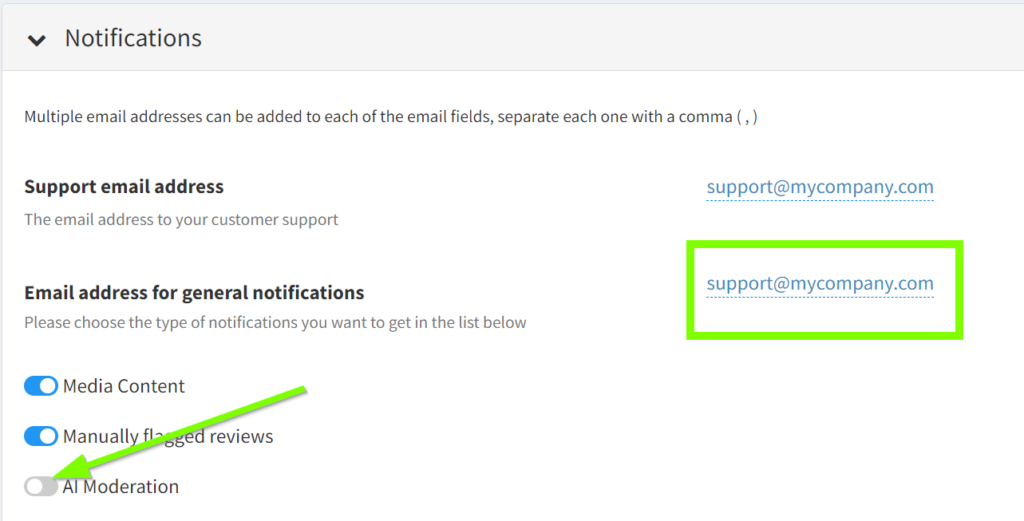The height and width of the screenshot is (521, 1024).
Task: Click the empty Notifications header bar area
Action: [x=600, y=38]
